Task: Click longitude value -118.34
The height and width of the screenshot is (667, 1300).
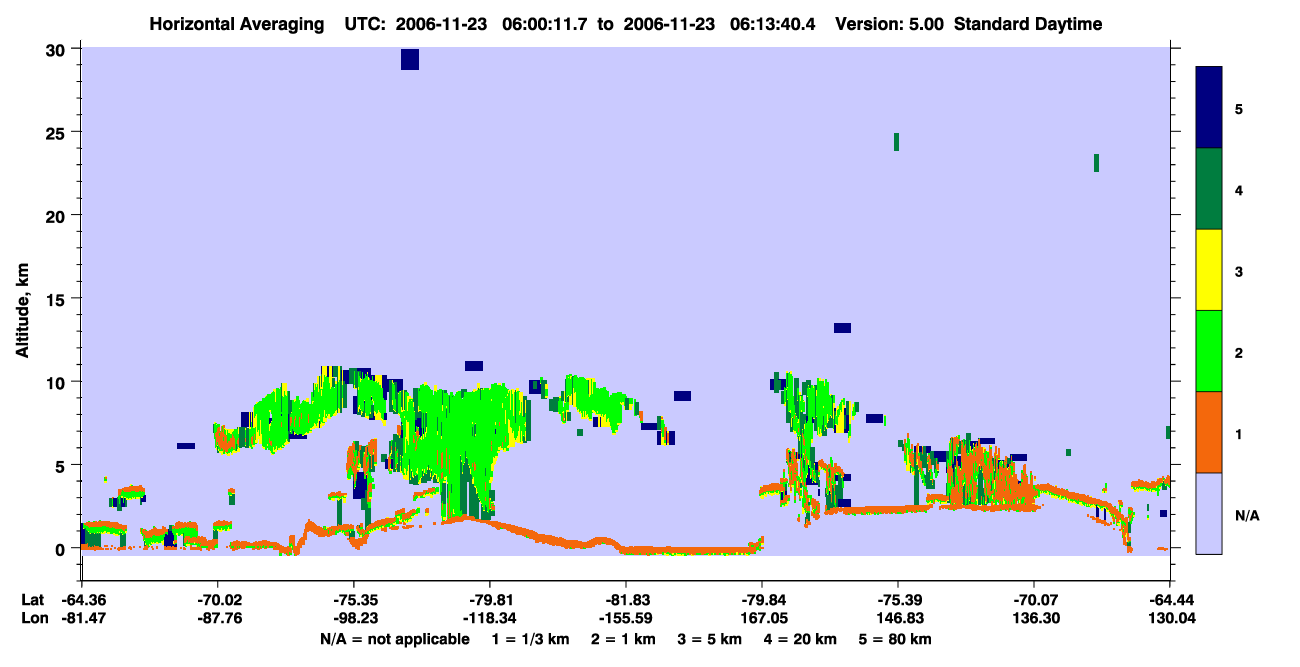Action: [490, 618]
